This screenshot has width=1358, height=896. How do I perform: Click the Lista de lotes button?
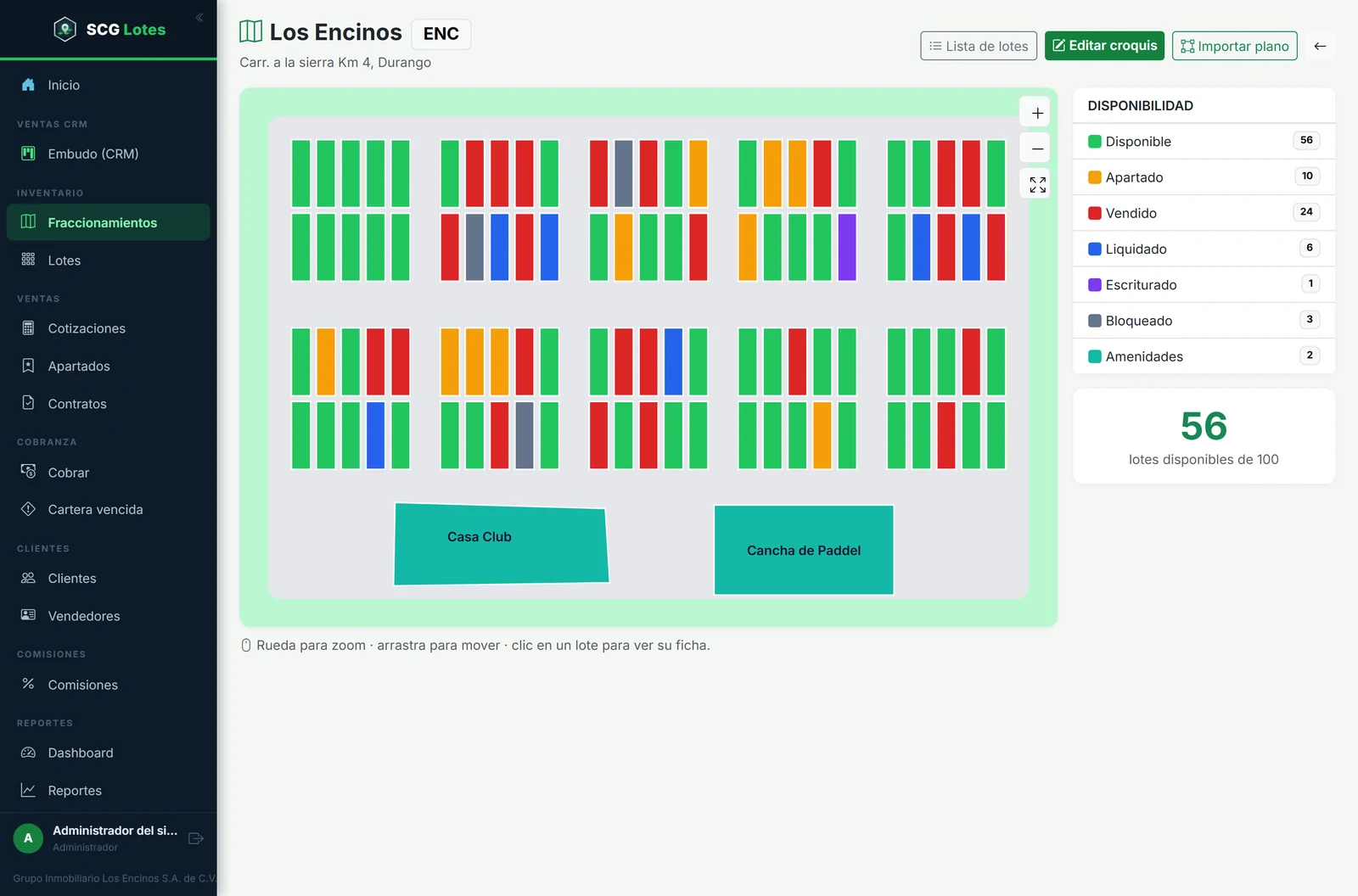[979, 46]
